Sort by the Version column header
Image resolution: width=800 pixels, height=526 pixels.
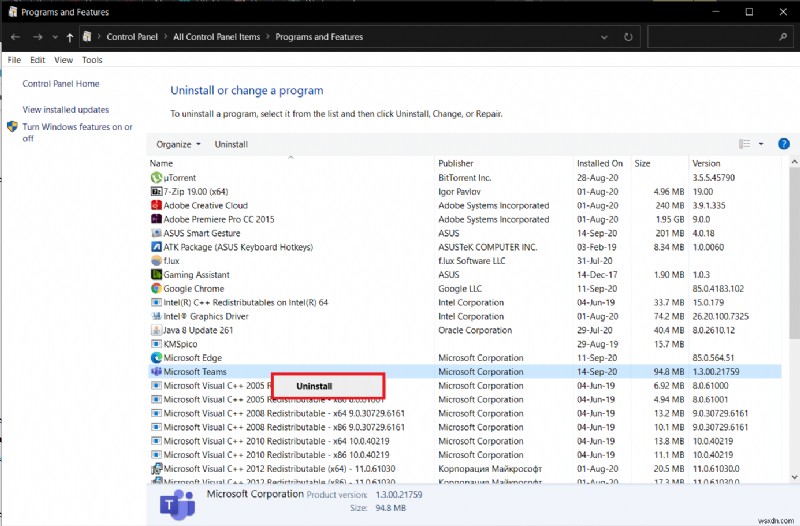[706, 163]
